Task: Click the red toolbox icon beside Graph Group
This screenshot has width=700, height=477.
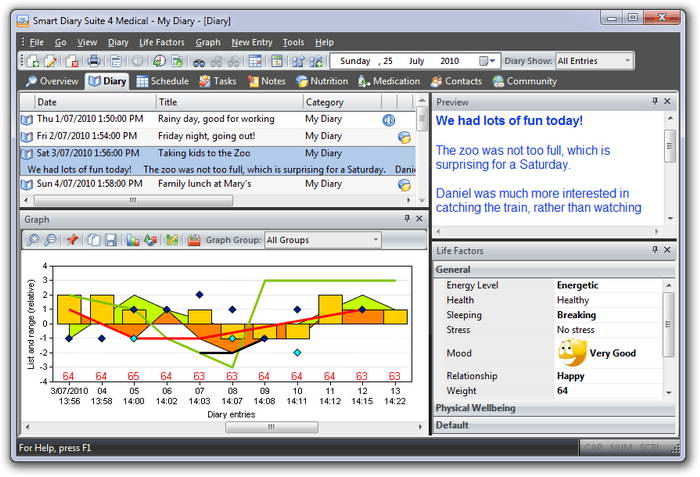Action: pyautogui.click(x=194, y=240)
